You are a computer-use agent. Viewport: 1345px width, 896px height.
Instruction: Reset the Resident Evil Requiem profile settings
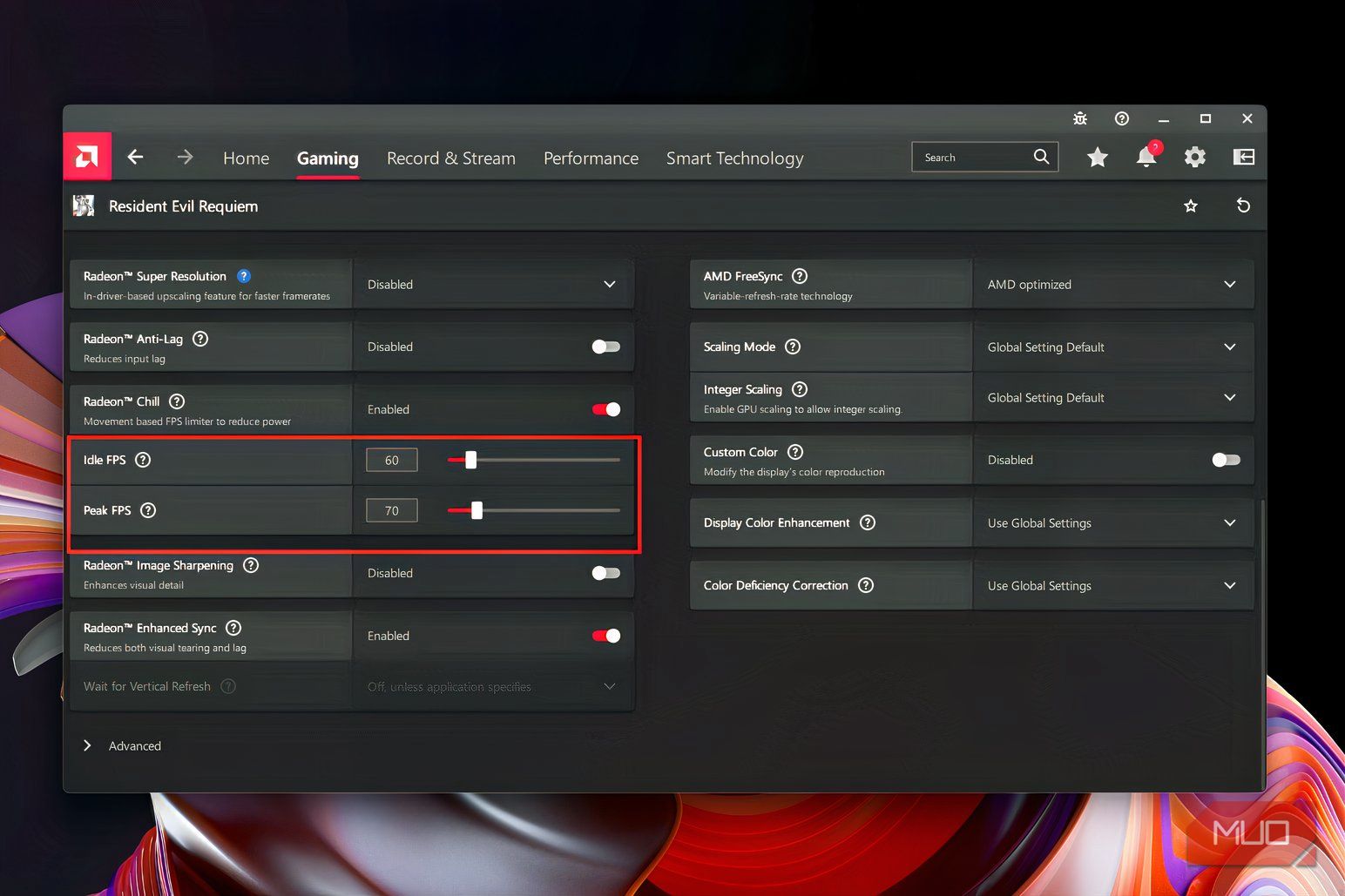coord(1243,206)
